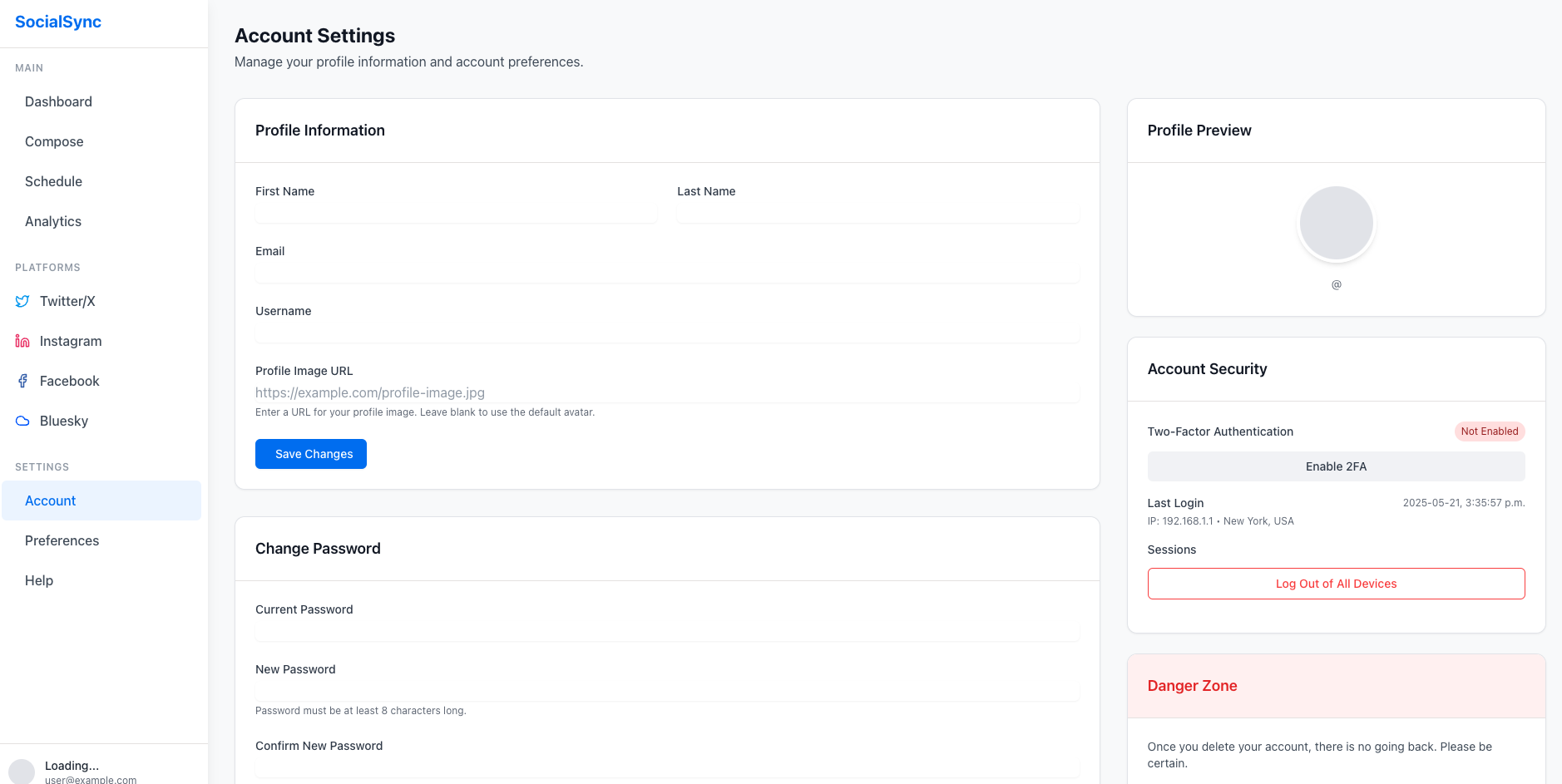Viewport: 1562px width, 784px height.
Task: Open the Schedule section
Action: pos(53,181)
